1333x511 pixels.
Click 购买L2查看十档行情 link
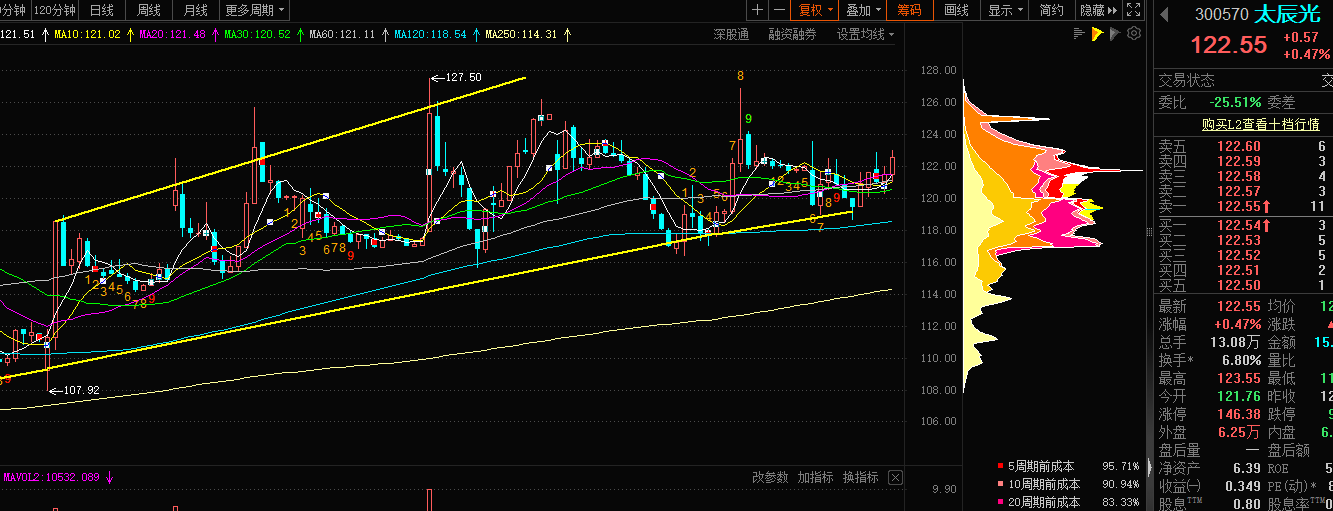point(1260,124)
